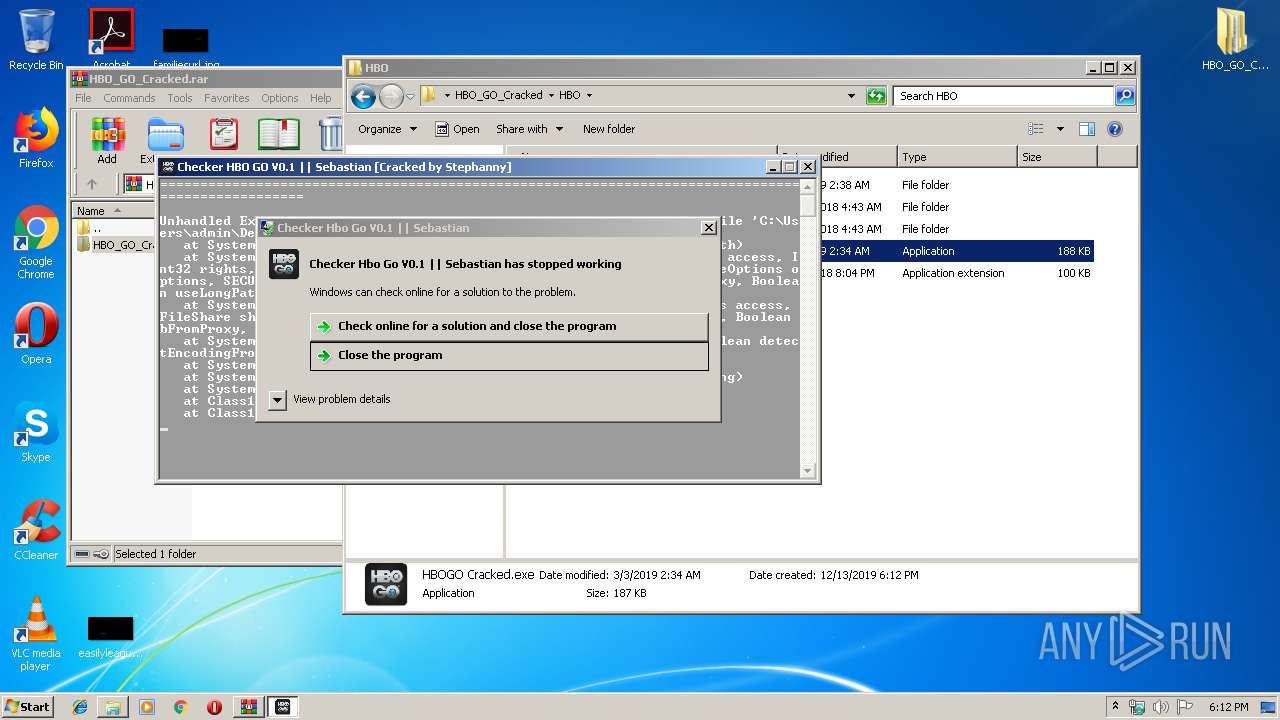Click HBO_GO_Cracked breadcrumb segment
This screenshot has width=1280, height=720.
(498, 96)
